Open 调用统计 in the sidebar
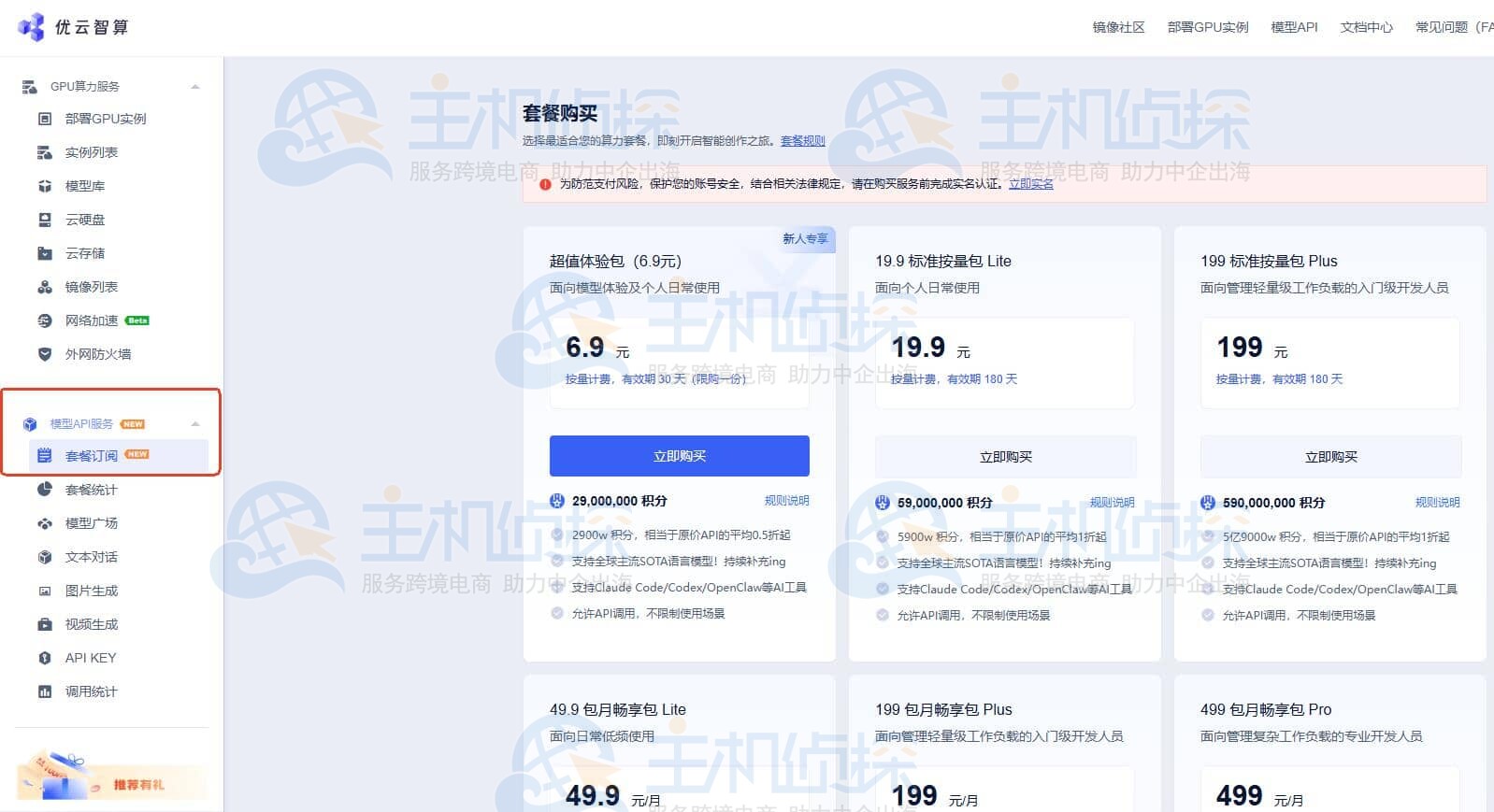The image size is (1494, 812). [92, 691]
